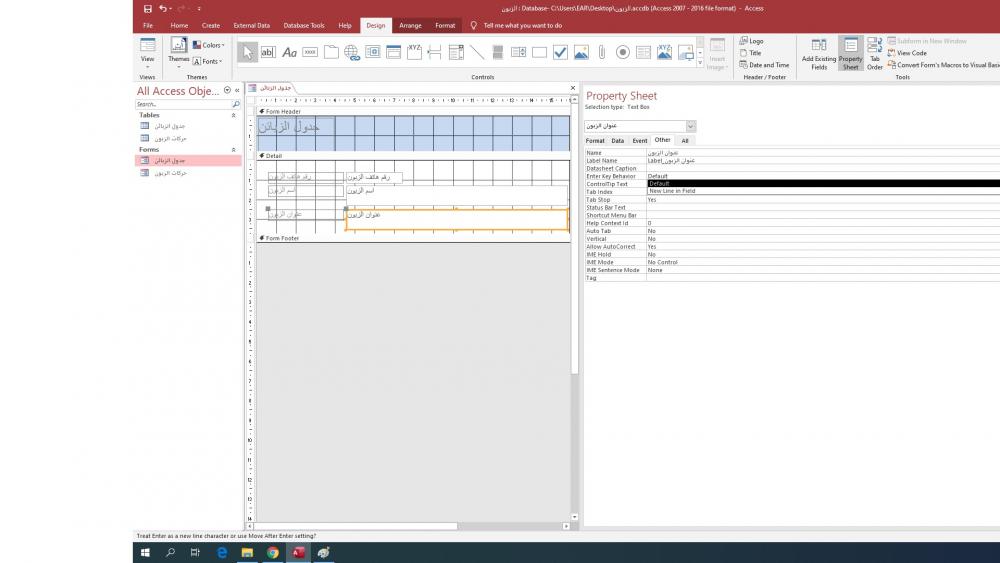Choose New Line in Field option
This screenshot has height=563, width=1000.
823,191
